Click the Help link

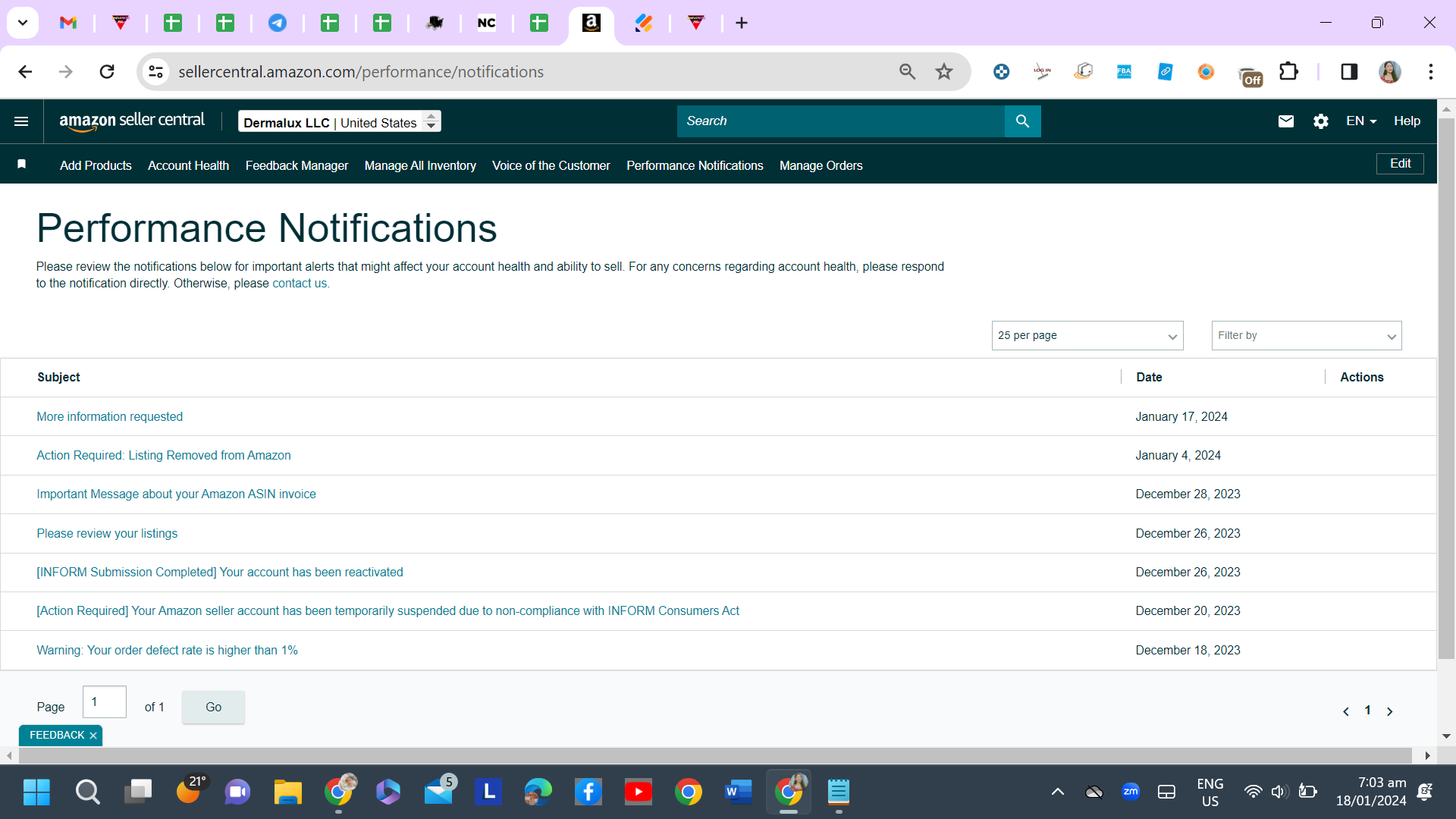[1407, 121]
